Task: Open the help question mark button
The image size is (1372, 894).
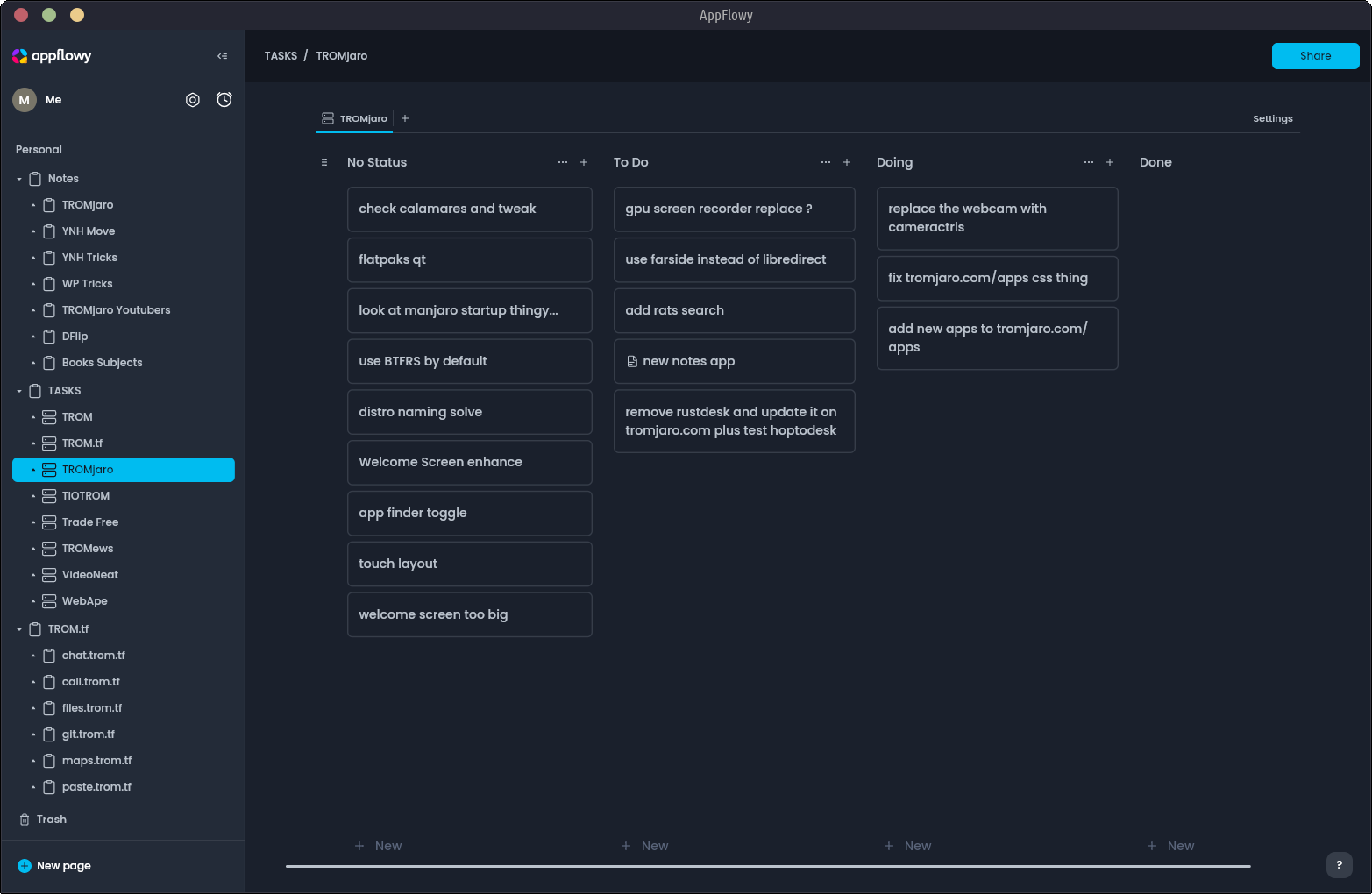Action: [x=1339, y=865]
